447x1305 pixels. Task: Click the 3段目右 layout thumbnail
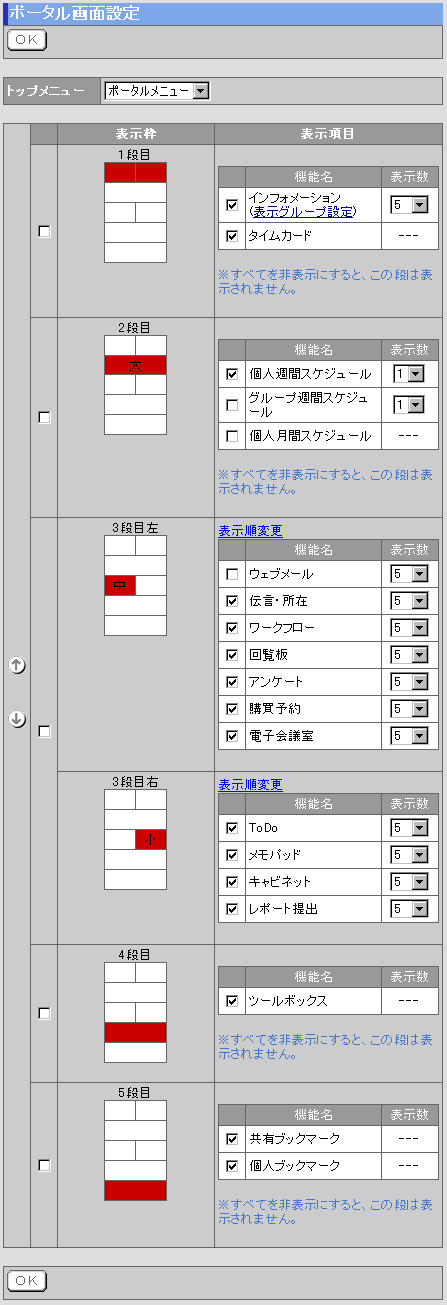coord(135,840)
